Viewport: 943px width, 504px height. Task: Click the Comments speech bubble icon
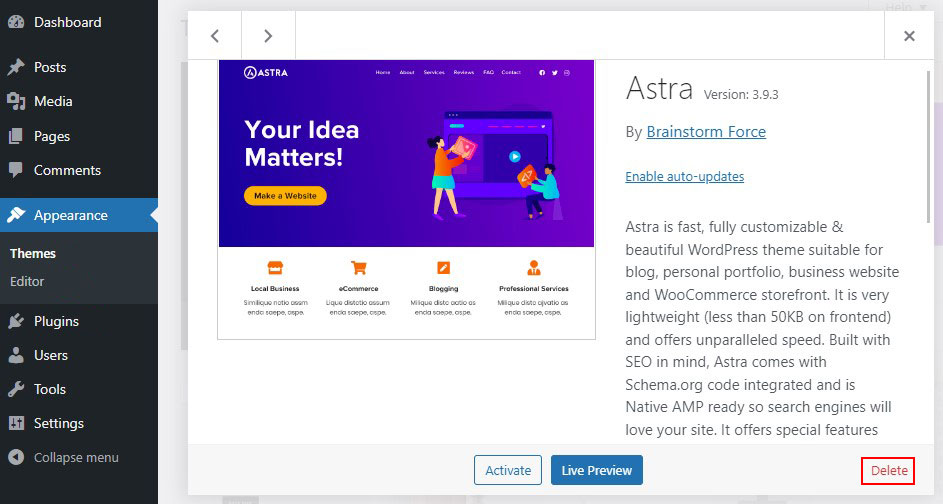pos(16,170)
